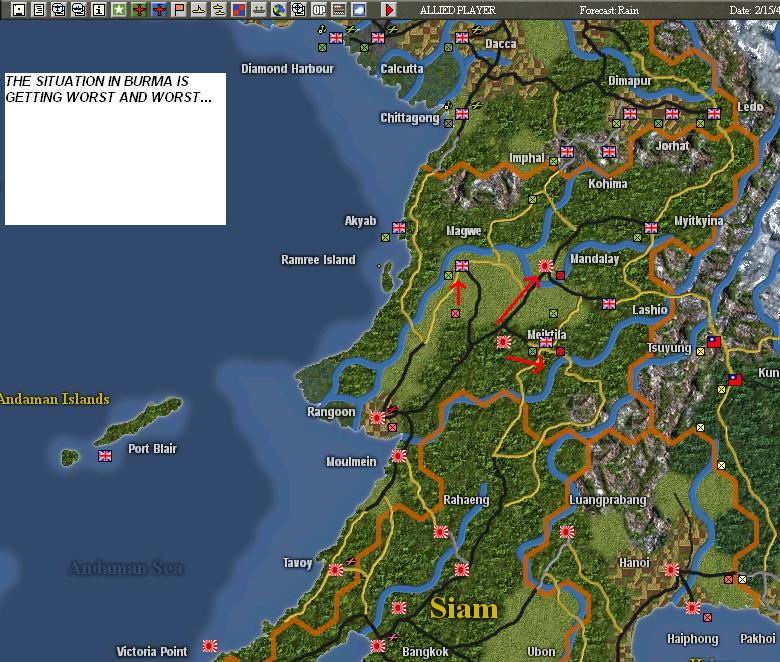Select the British base flag at Akyab
Screen dimensions: 780x662
399,228
